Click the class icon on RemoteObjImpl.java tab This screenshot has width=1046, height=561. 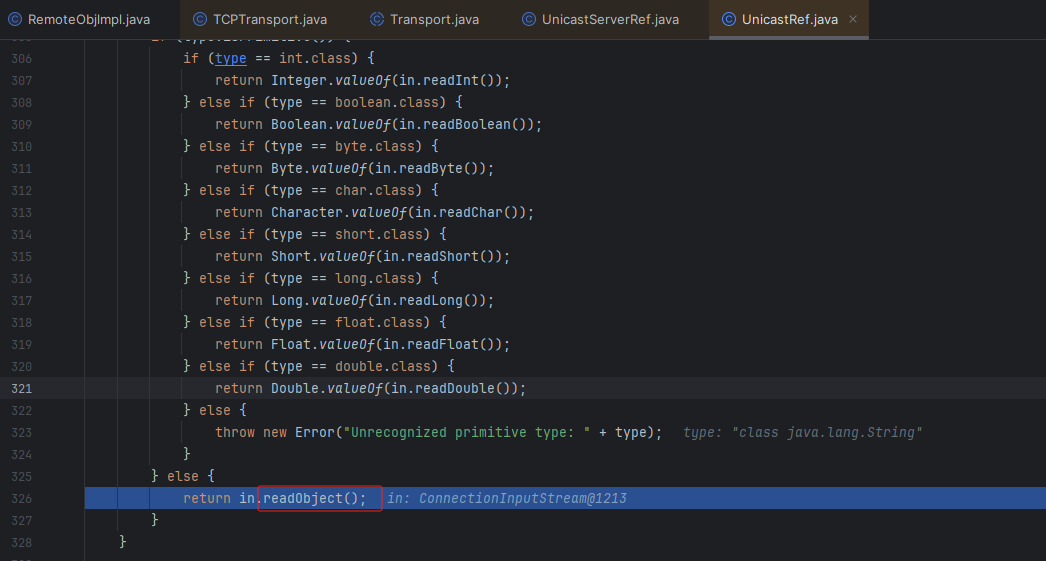click(15, 20)
